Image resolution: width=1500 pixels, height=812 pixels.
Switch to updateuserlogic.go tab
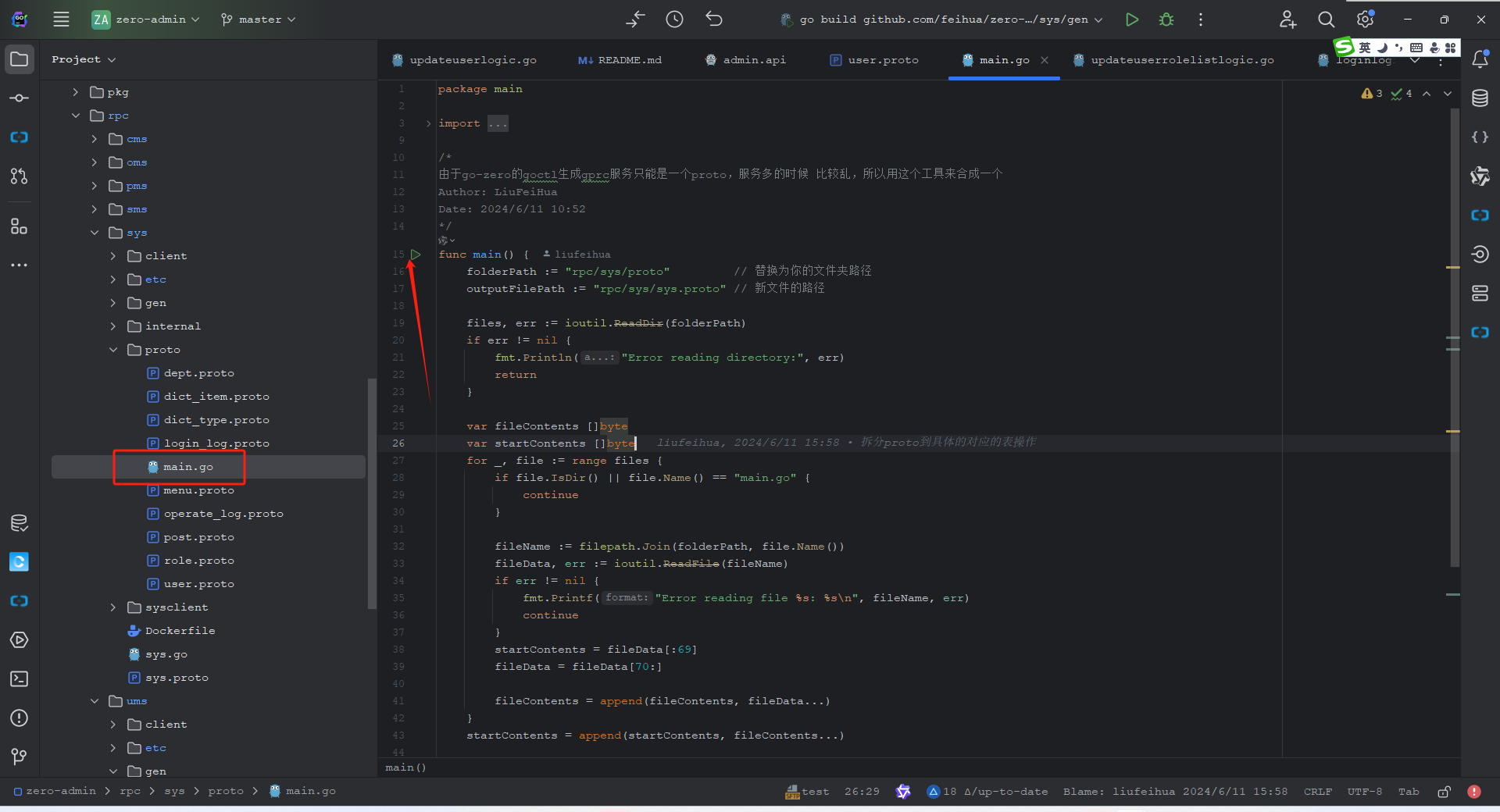[x=464, y=60]
